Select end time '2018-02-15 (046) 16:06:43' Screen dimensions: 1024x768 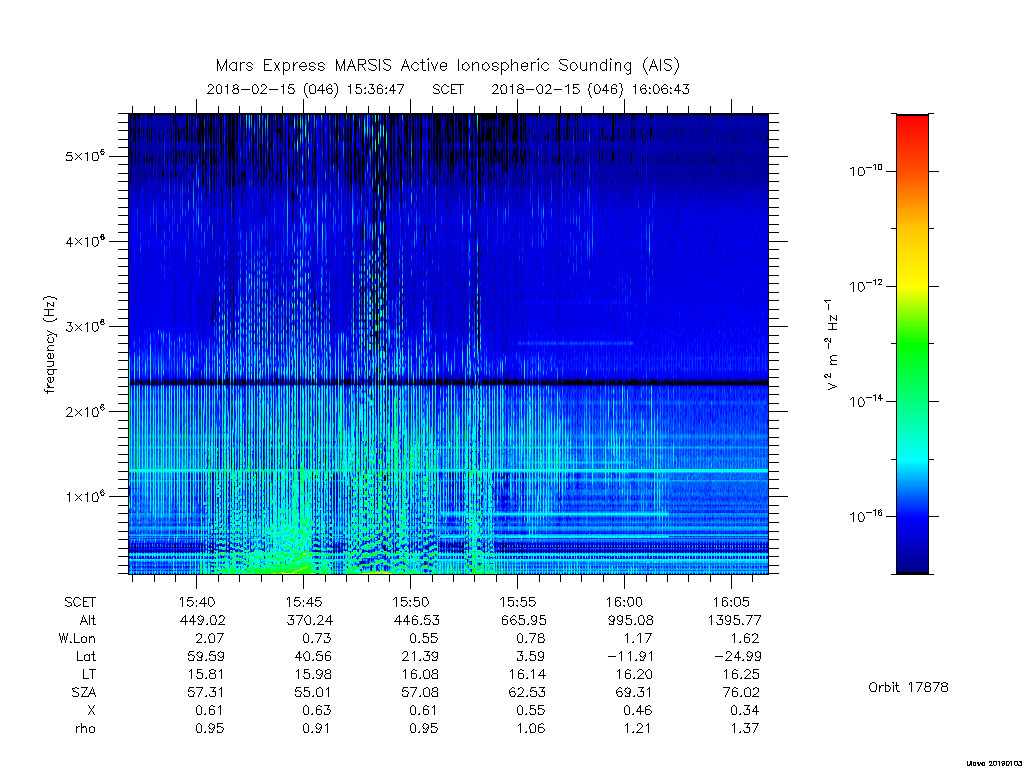click(590, 89)
